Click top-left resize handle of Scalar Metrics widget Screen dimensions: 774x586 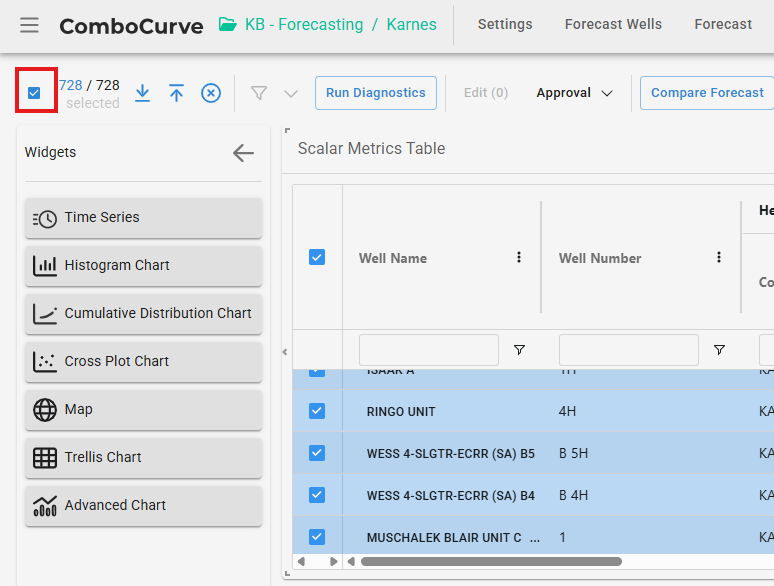(x=287, y=130)
